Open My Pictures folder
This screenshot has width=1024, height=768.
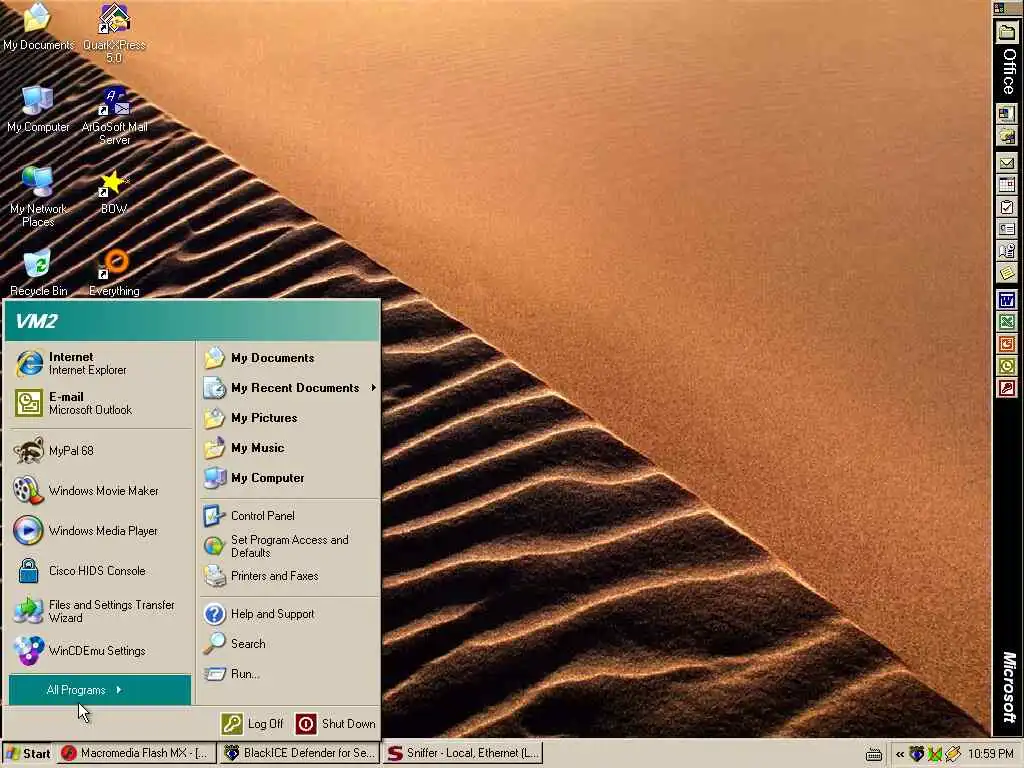tap(289, 418)
